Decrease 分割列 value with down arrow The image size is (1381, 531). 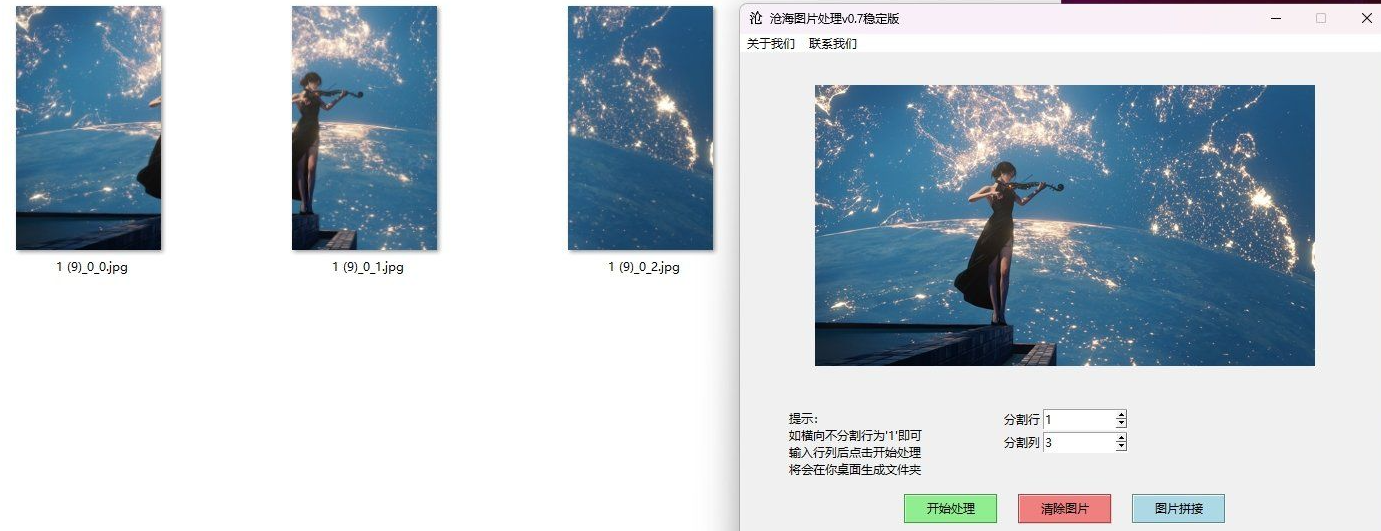(x=1121, y=446)
